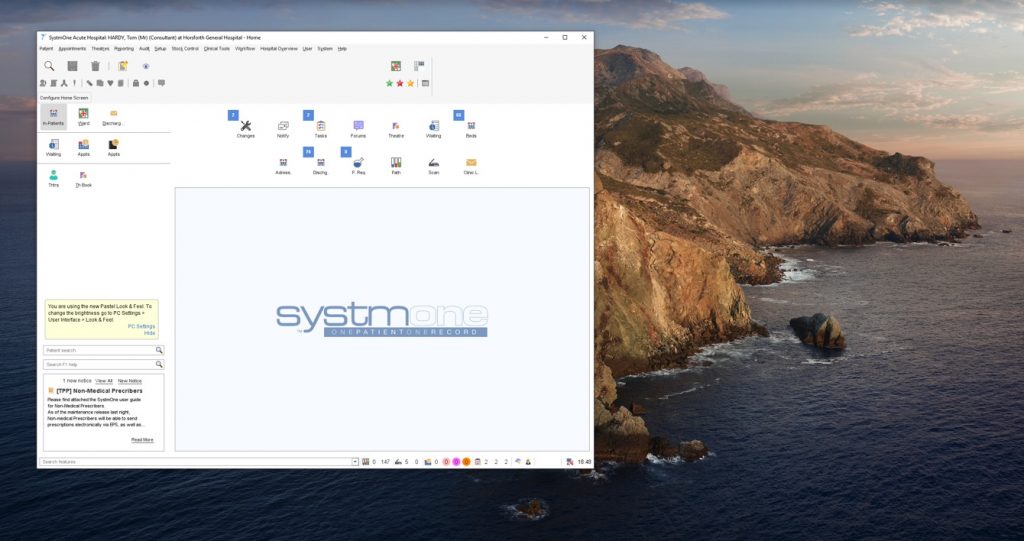Screen dimensions: 1024x541
Task: Open notice titled [TPP] Non-Medical Precribers
Action: [99, 391]
